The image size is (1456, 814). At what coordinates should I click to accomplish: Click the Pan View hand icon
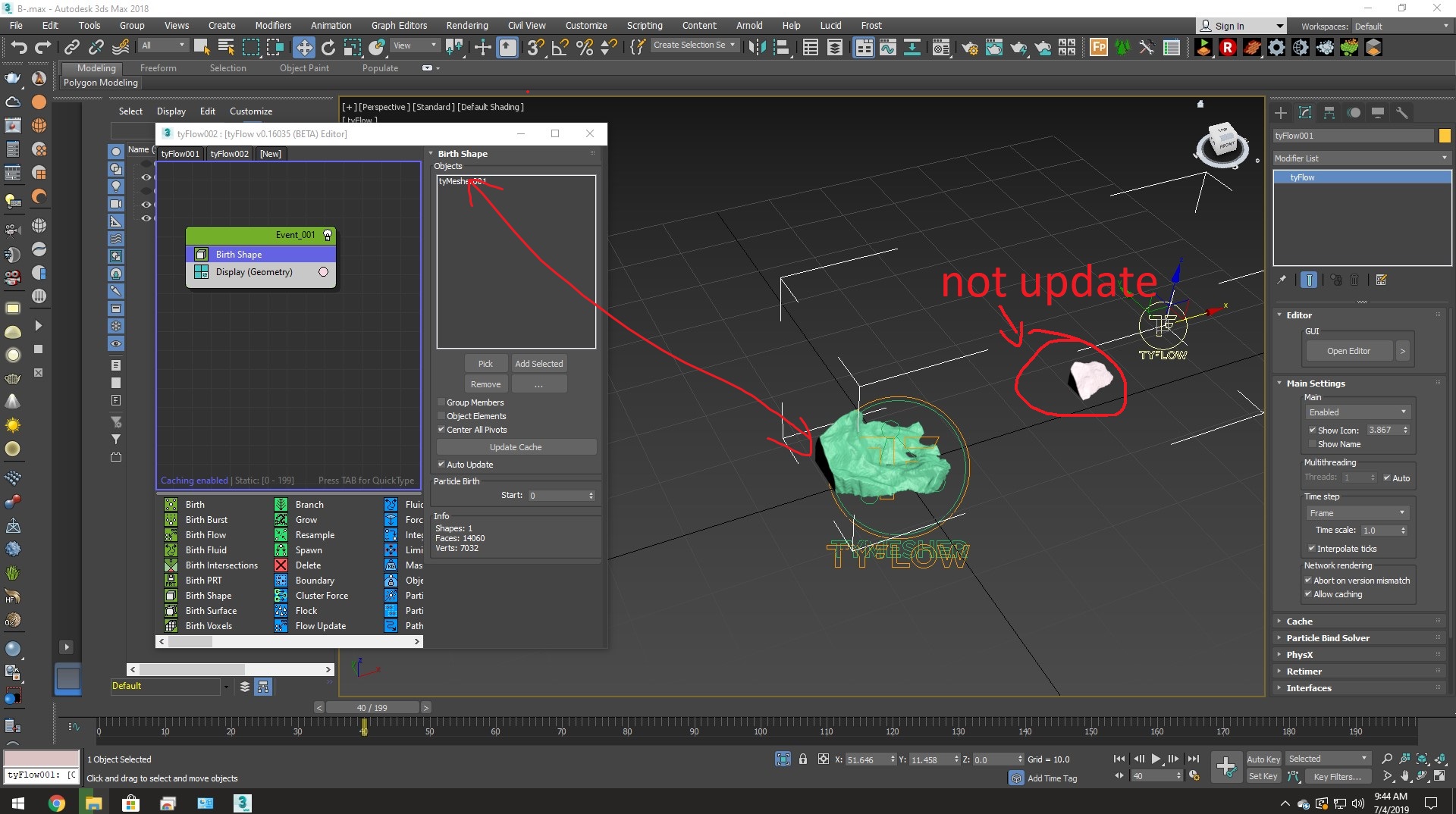click(1405, 776)
